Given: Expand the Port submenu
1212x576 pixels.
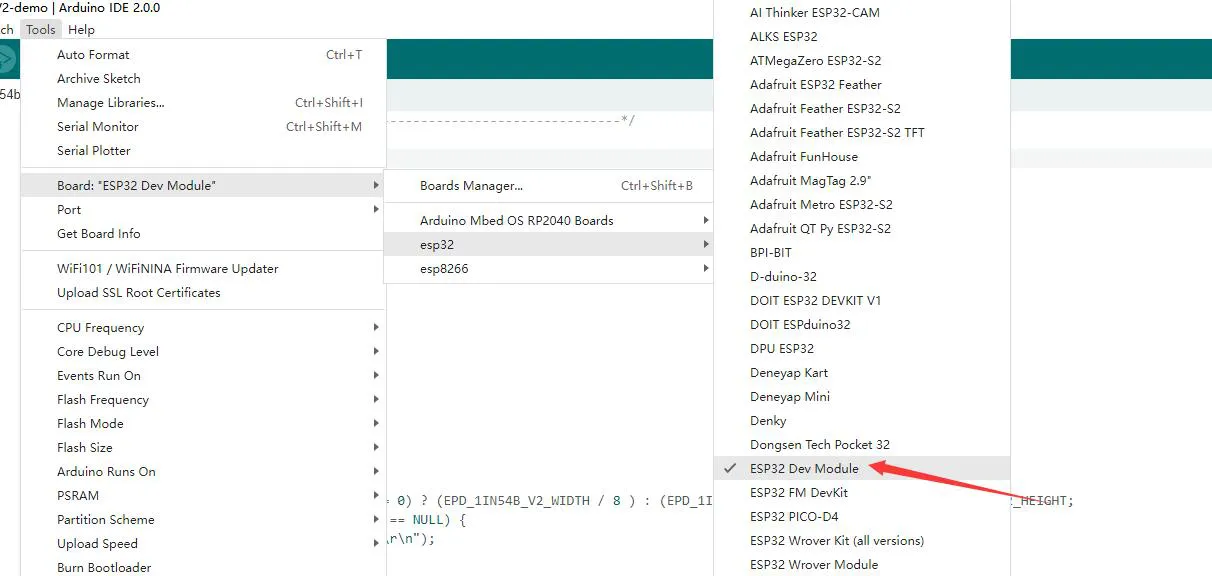Looking at the screenshot, I should 203,210.
